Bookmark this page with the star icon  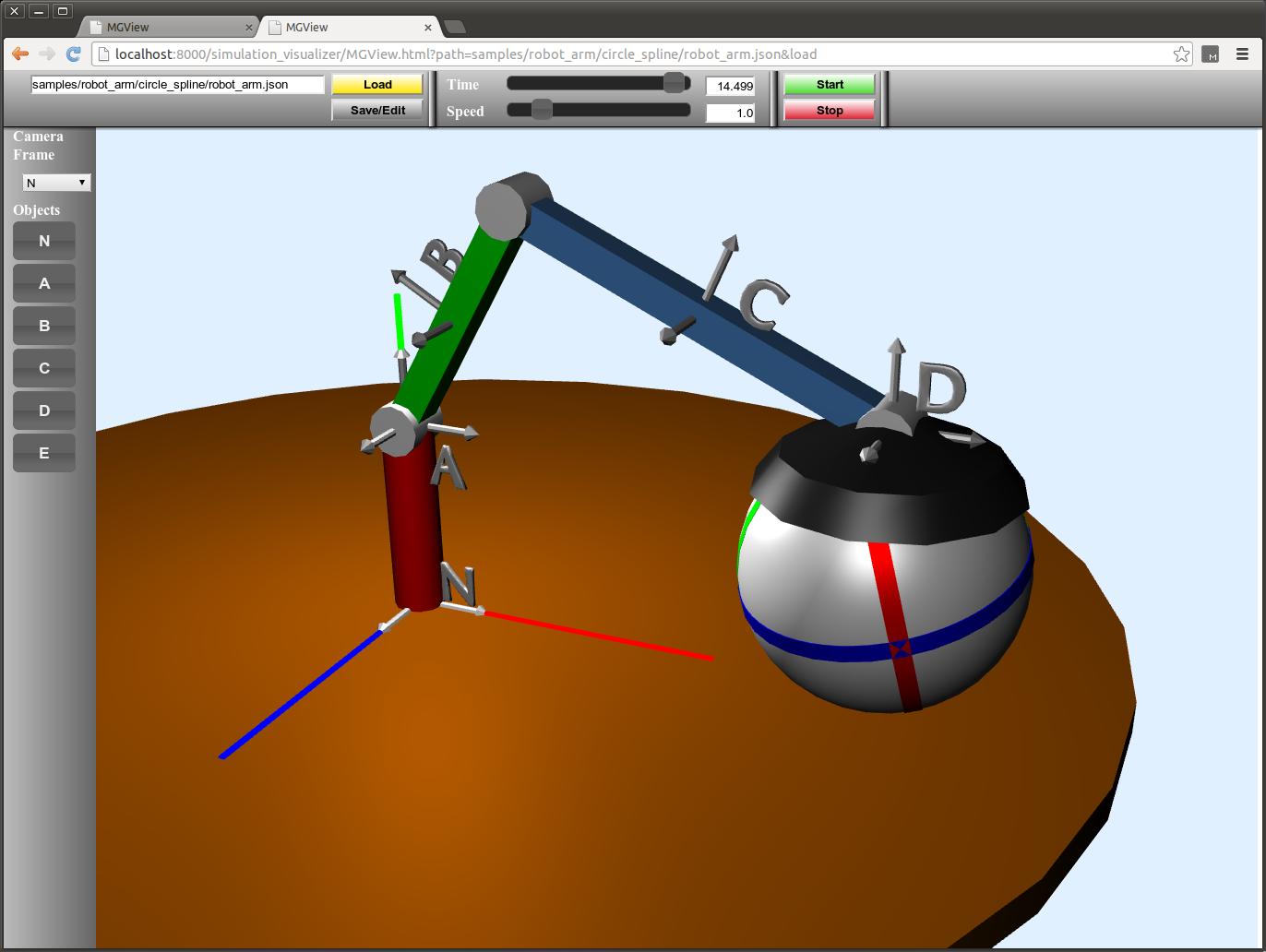(x=1181, y=54)
